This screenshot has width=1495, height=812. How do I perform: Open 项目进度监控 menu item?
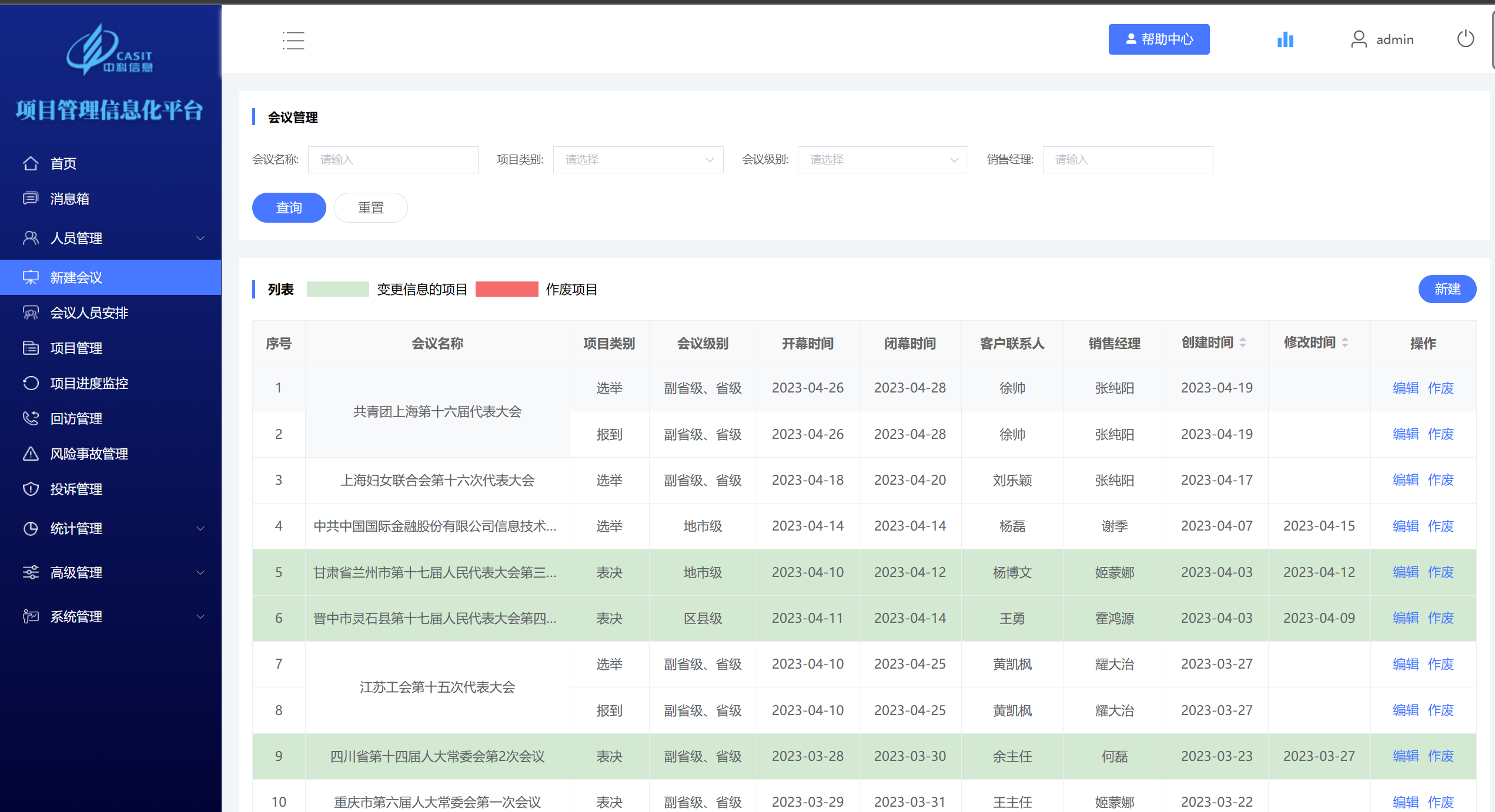tap(111, 383)
